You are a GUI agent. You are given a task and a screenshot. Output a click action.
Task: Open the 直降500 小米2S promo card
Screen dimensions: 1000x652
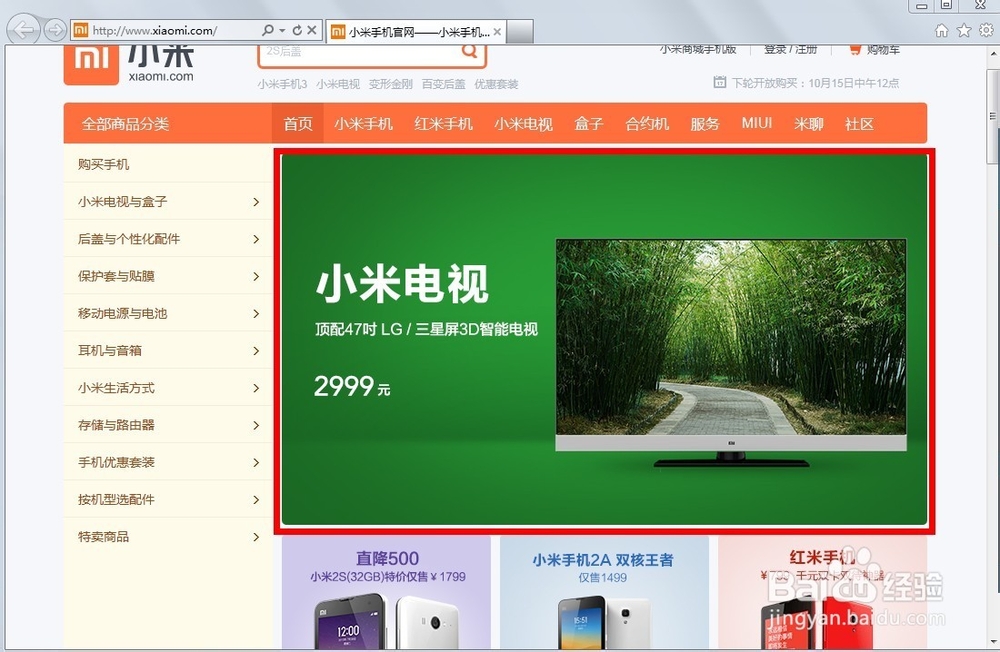(x=386, y=593)
